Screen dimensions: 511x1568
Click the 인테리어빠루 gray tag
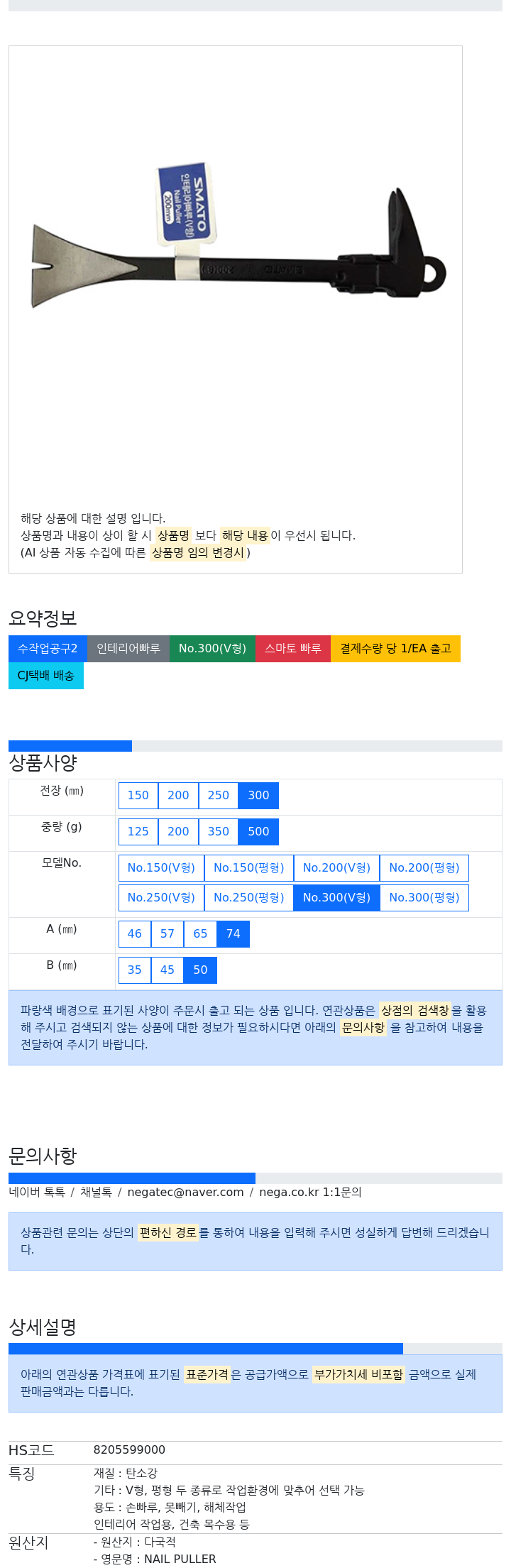(128, 648)
